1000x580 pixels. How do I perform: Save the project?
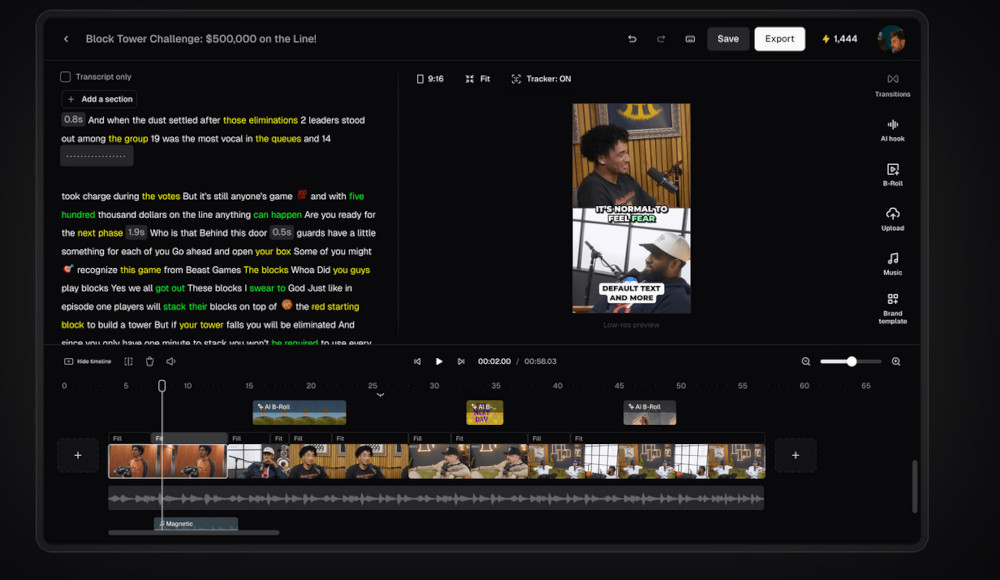point(728,39)
